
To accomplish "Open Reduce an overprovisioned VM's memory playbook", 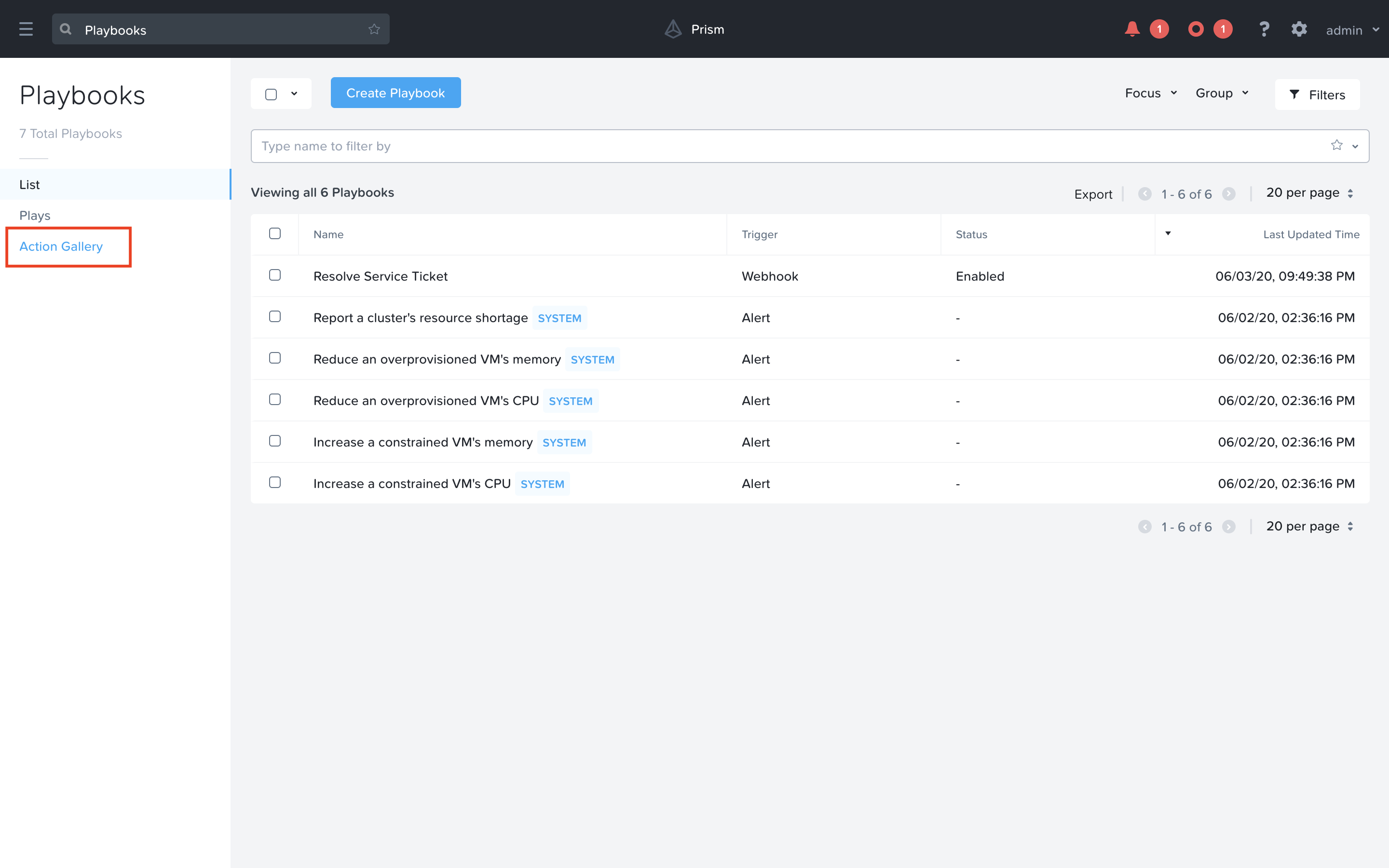I will point(437,359).
